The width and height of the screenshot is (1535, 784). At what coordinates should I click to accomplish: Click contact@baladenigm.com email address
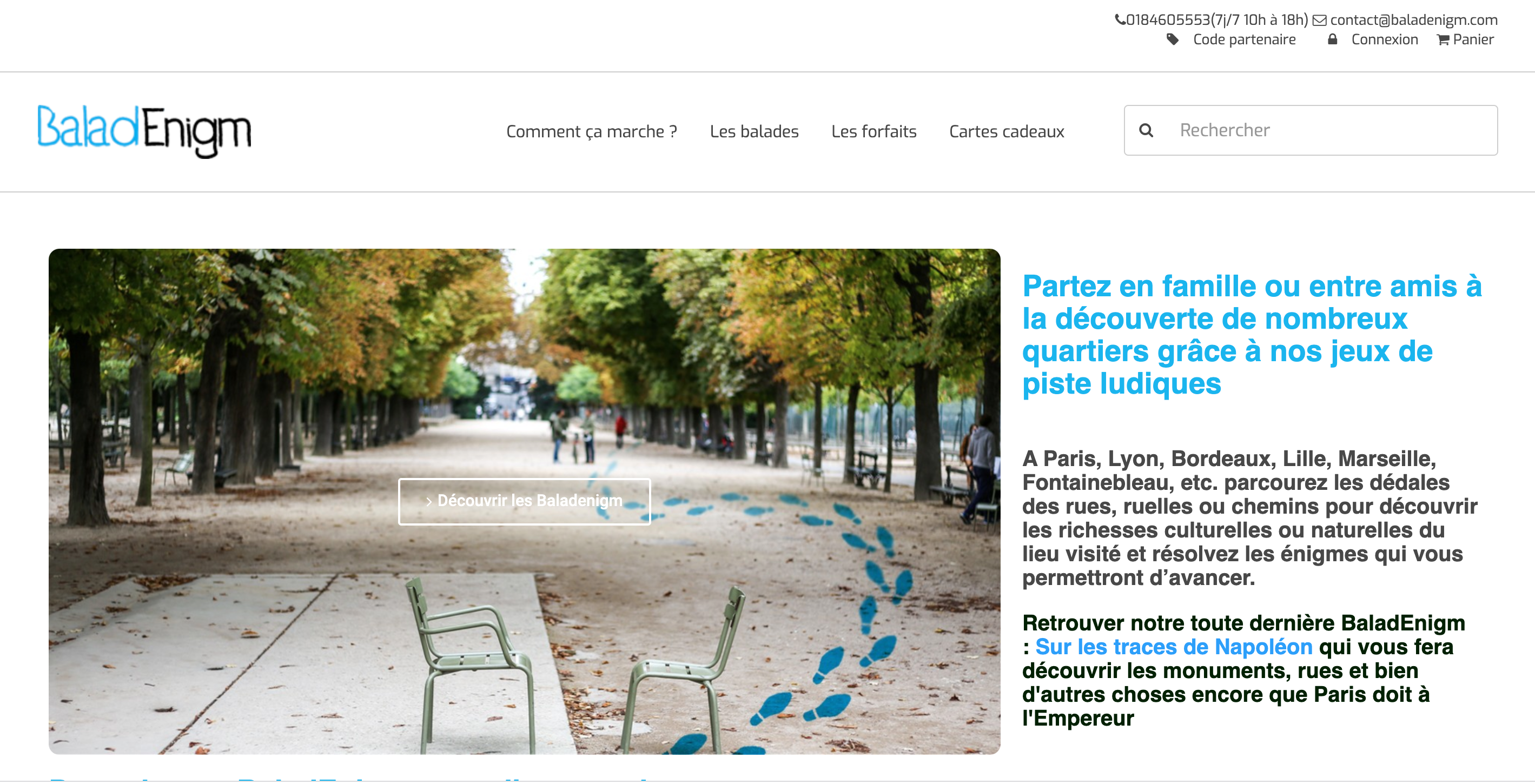point(1413,19)
